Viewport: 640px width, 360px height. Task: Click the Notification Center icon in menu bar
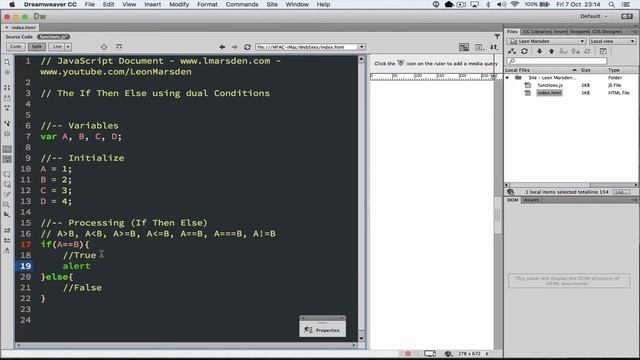pyautogui.click(x=625, y=4)
